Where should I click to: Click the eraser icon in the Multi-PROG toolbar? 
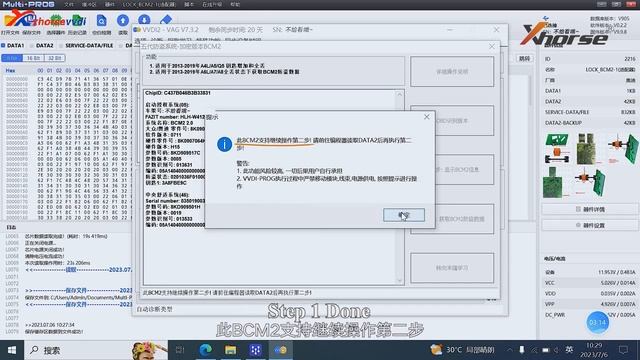[x=166, y=20]
